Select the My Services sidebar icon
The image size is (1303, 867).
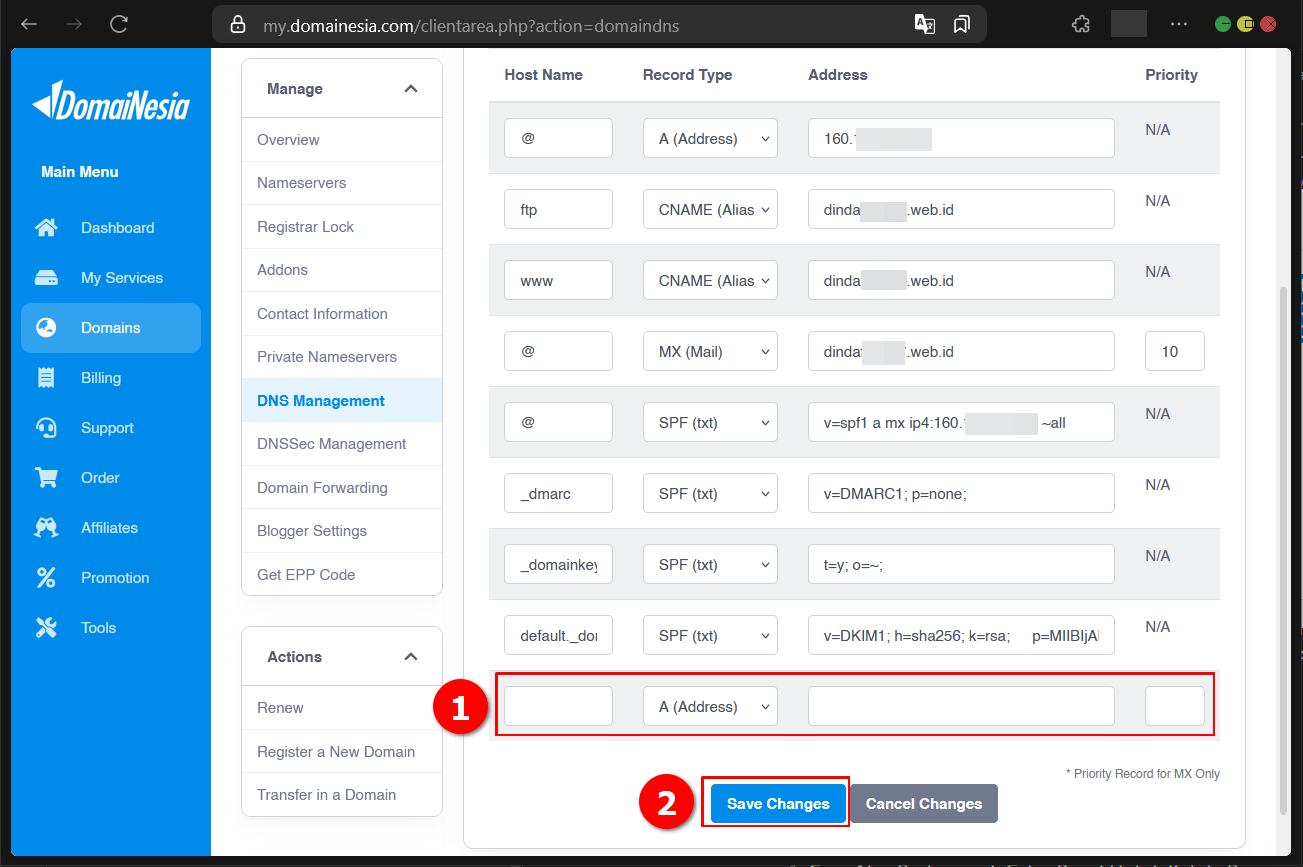pyautogui.click(x=46, y=277)
